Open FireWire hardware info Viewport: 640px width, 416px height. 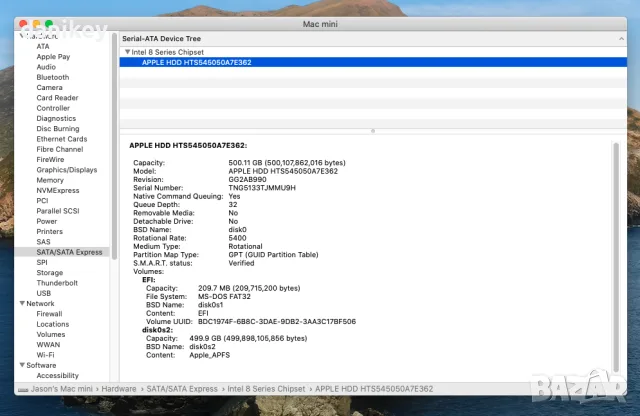coord(50,160)
